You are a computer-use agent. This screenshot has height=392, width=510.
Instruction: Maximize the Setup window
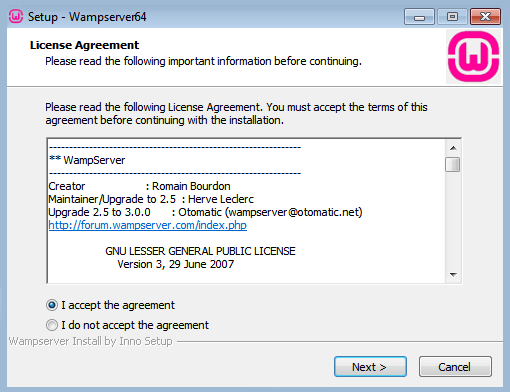(x=452, y=17)
